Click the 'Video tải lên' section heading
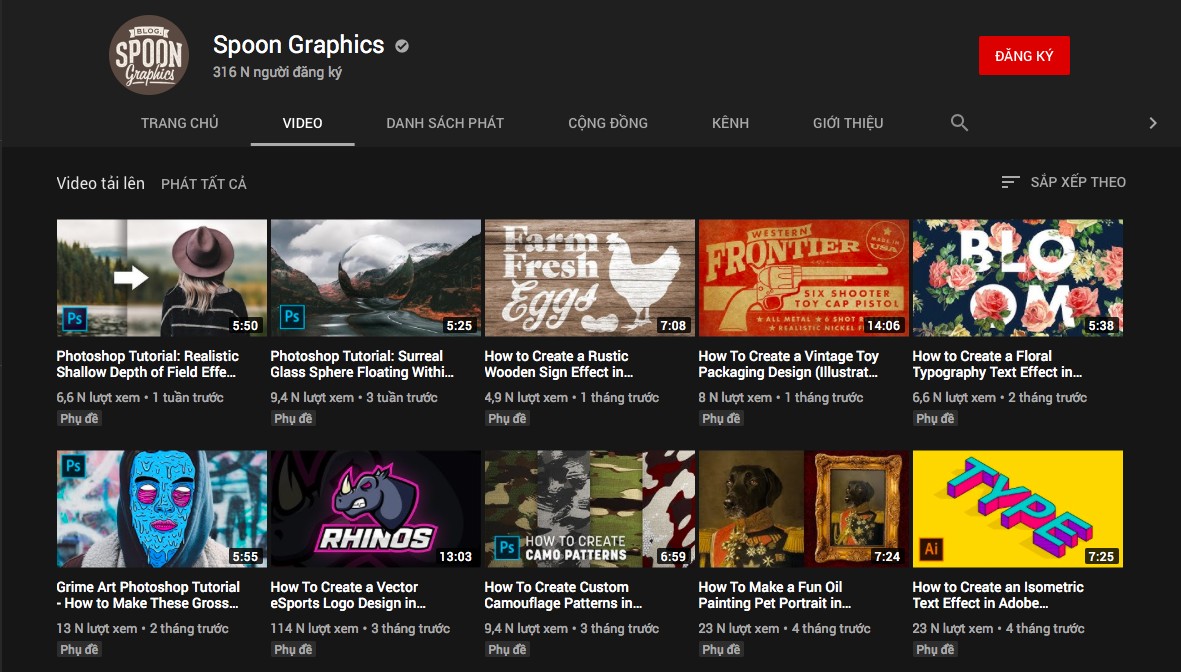 point(100,183)
